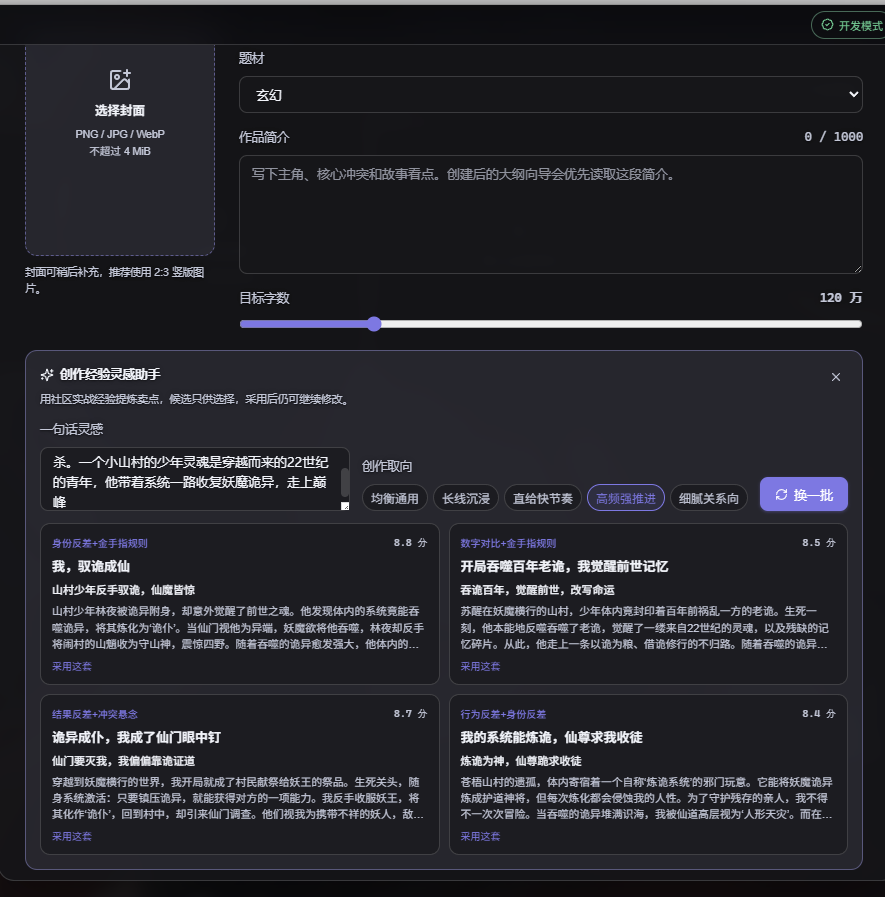885x897 pixels.
Task: Click the tag 数字对比+金手指规则
Action: (508, 543)
